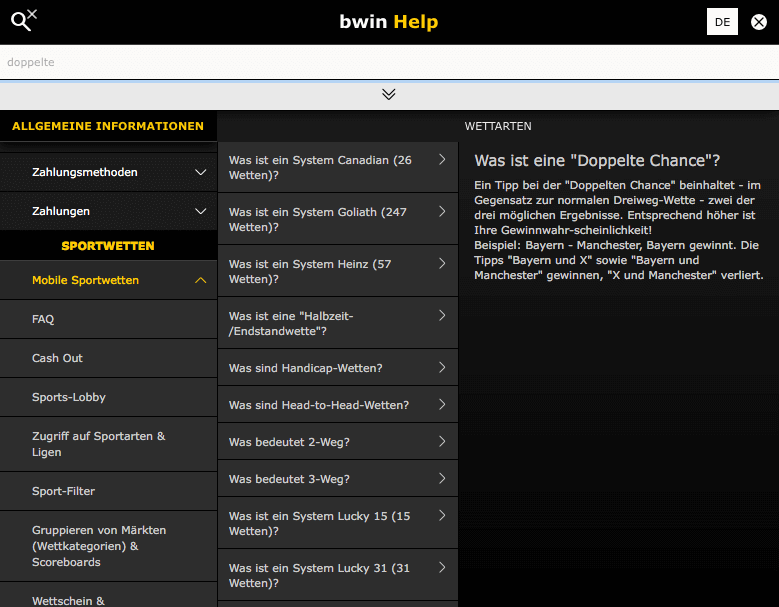
Task: Click arrow beside 3-Weg question
Action: coord(442,478)
